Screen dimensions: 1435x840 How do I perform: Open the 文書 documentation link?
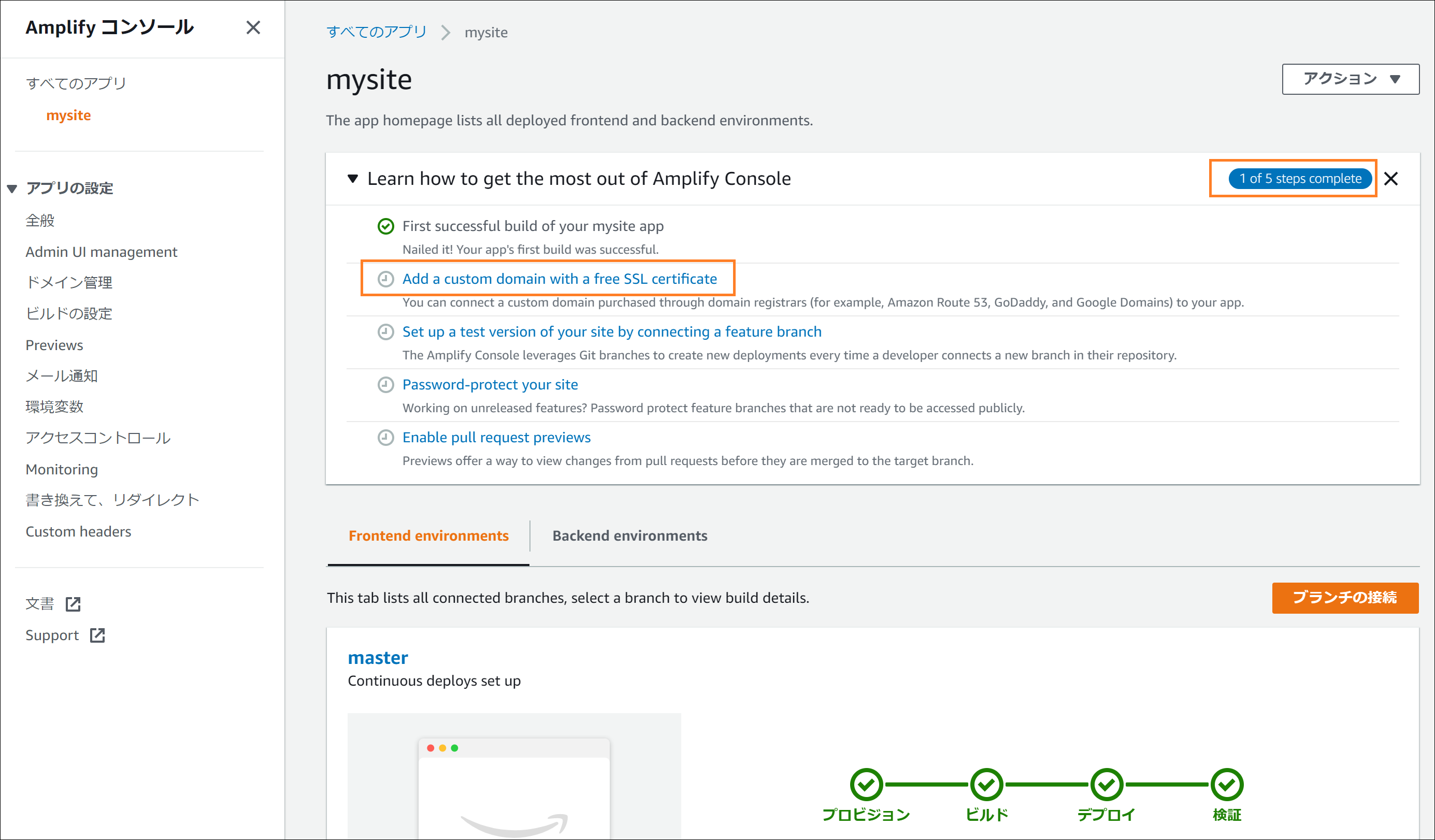[40, 604]
